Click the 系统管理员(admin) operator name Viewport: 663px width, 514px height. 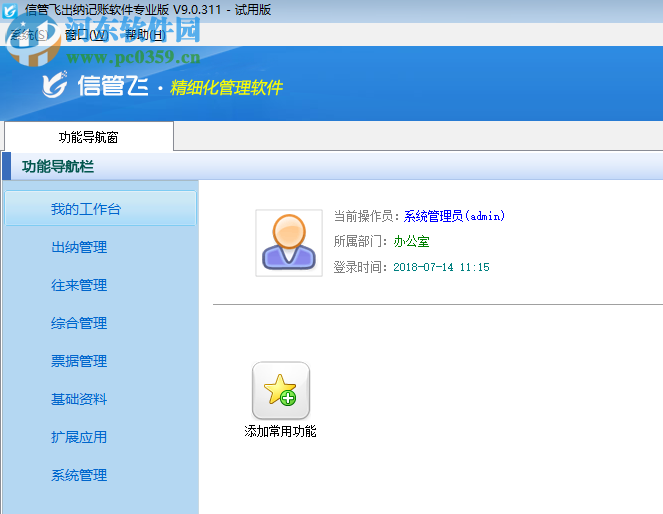[x=454, y=216]
